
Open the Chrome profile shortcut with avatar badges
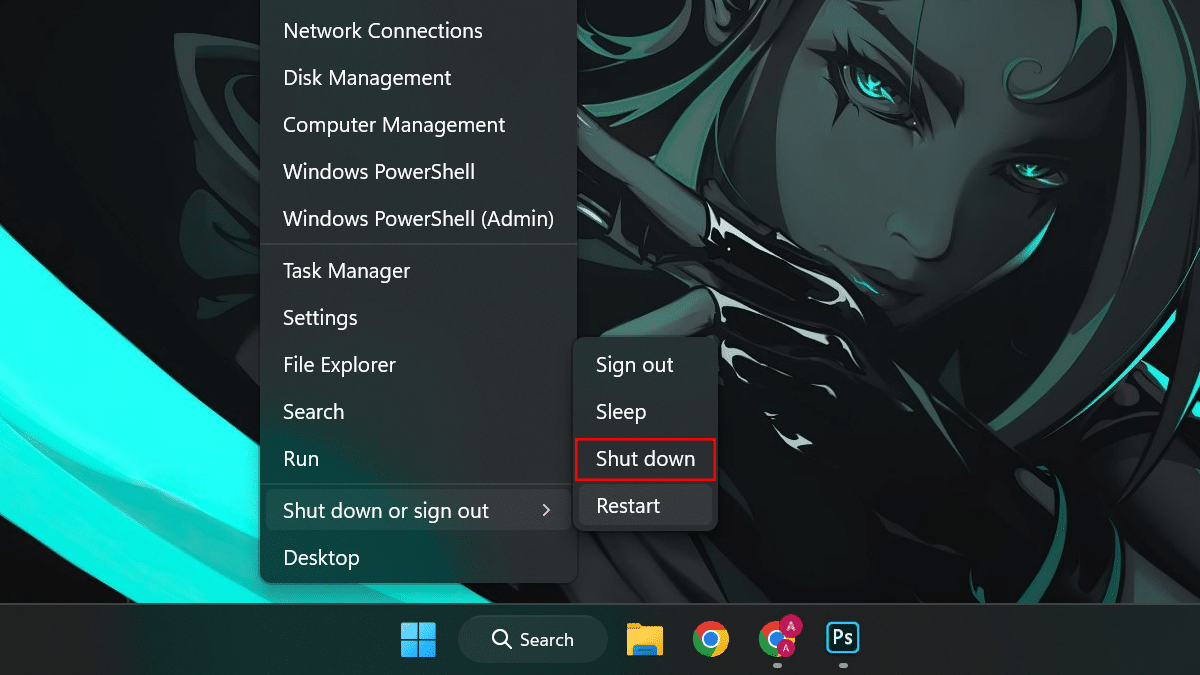pyautogui.click(x=779, y=637)
